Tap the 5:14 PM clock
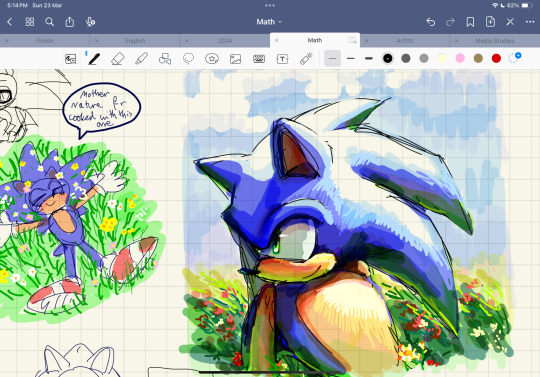 [17, 6]
